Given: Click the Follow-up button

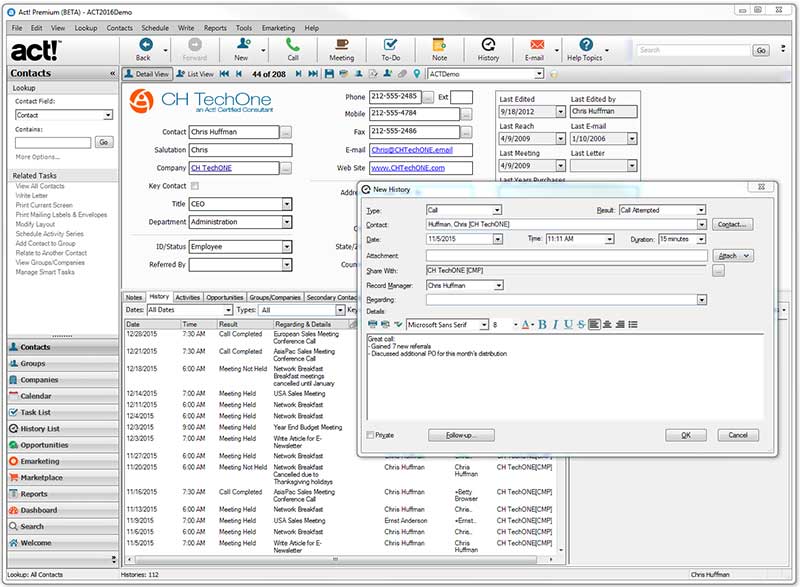Looking at the screenshot, I should [461, 435].
